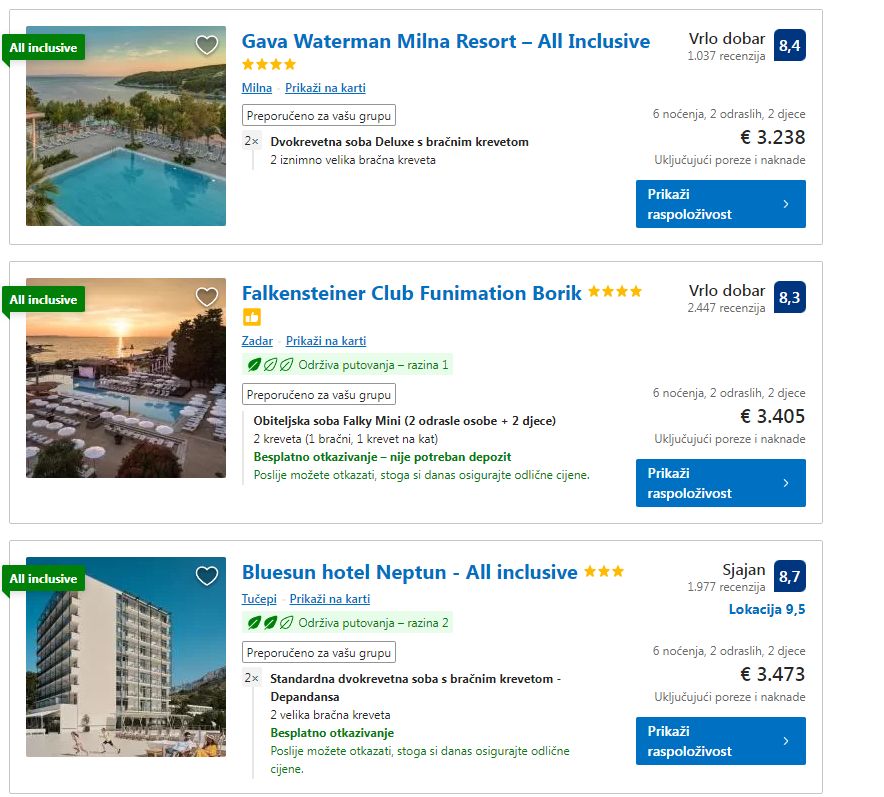
Task: Favorite the Bluesun hotel Neptun listing
Action: (207, 576)
